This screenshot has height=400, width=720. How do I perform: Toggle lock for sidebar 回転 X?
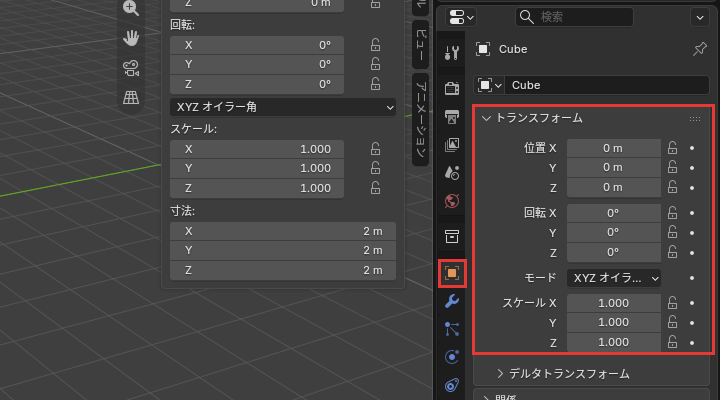pyautogui.click(x=375, y=45)
